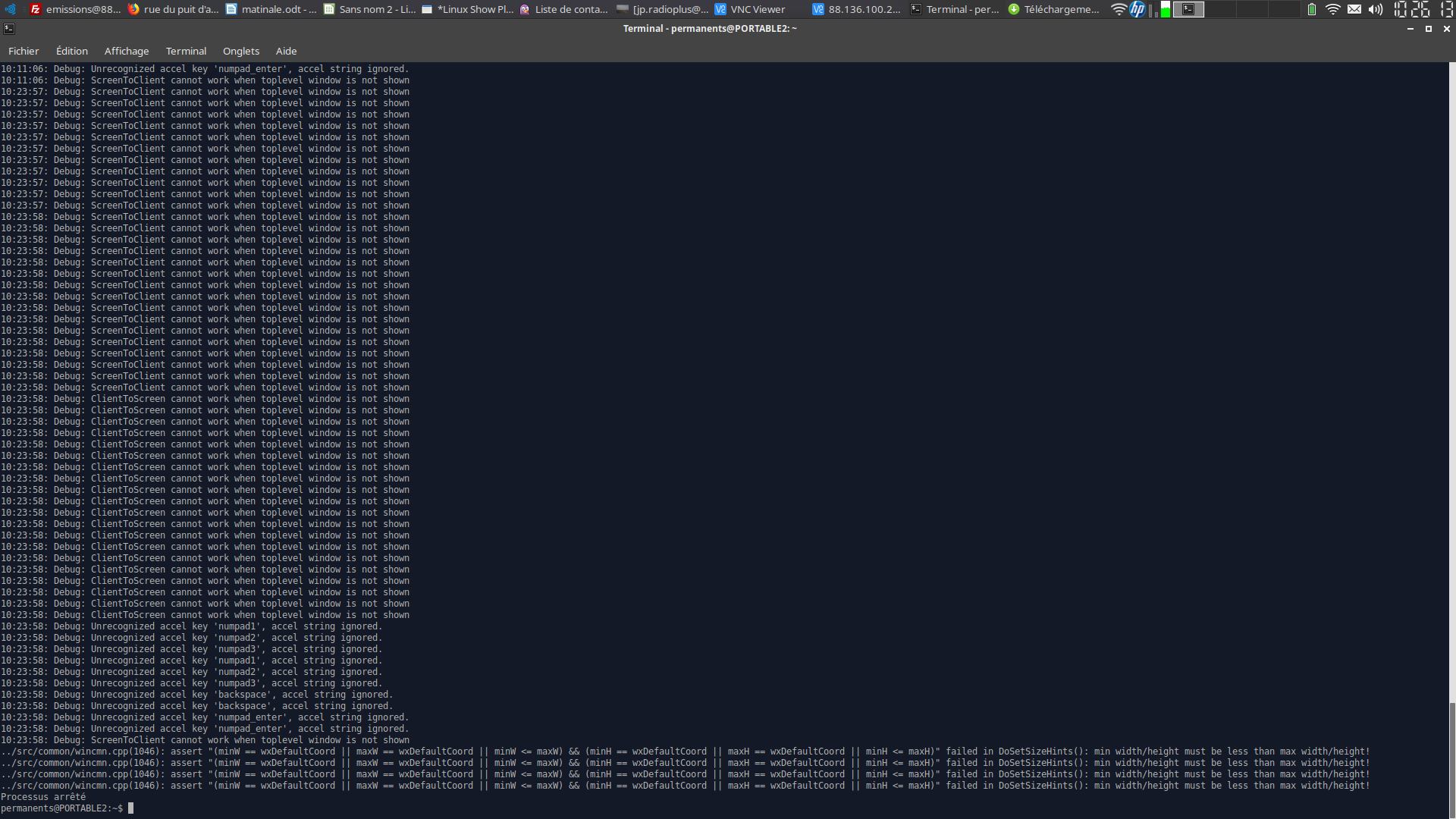Open the Aide menu
The width and height of the screenshot is (1456, 819).
pos(286,51)
